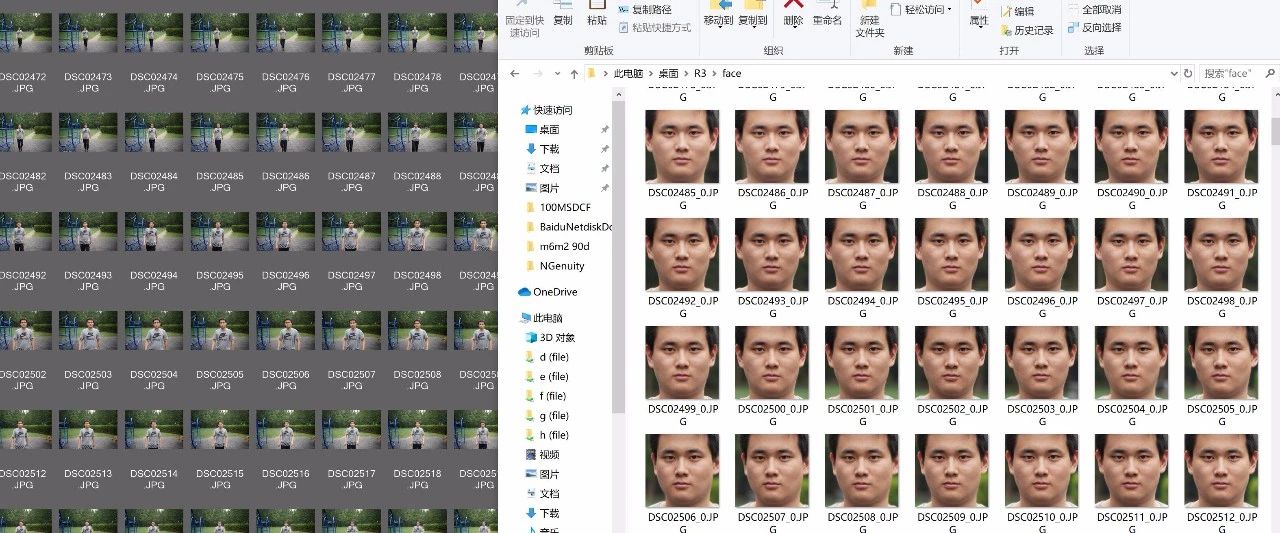Open drive f (file) in sidebar
1280x533 pixels.
coord(547,396)
